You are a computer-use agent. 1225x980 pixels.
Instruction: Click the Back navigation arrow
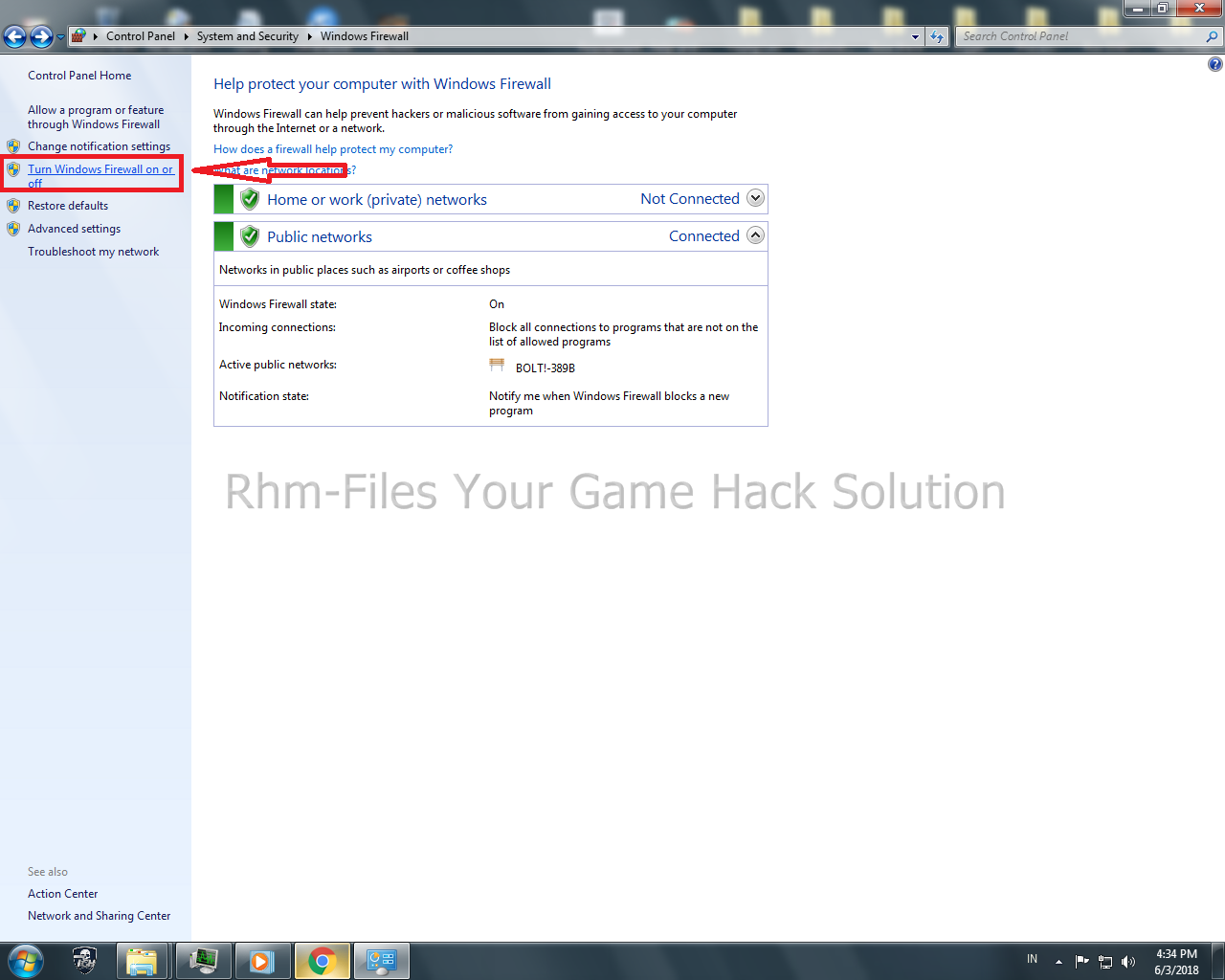(x=14, y=36)
